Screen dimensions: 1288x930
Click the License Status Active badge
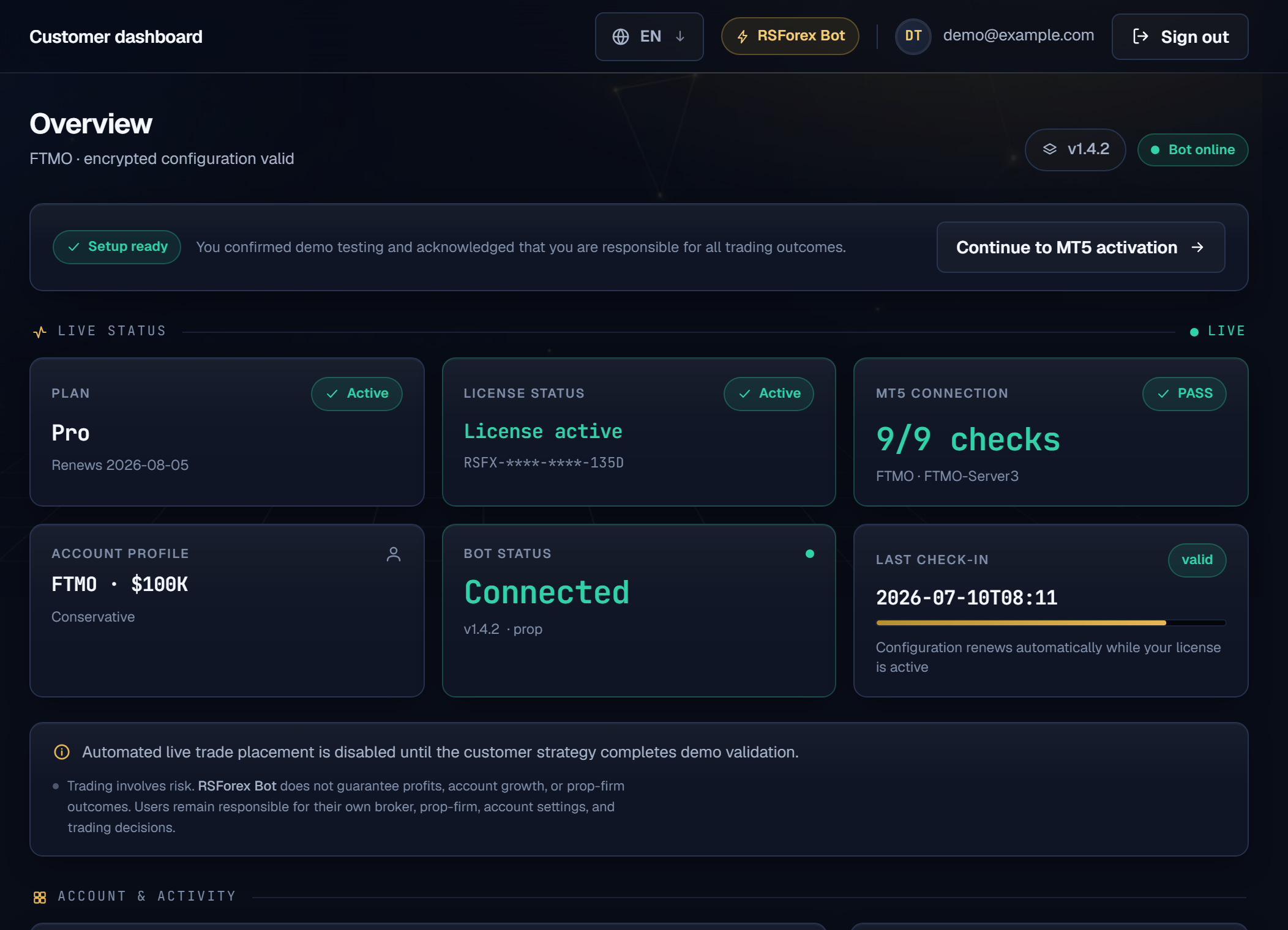[769, 393]
